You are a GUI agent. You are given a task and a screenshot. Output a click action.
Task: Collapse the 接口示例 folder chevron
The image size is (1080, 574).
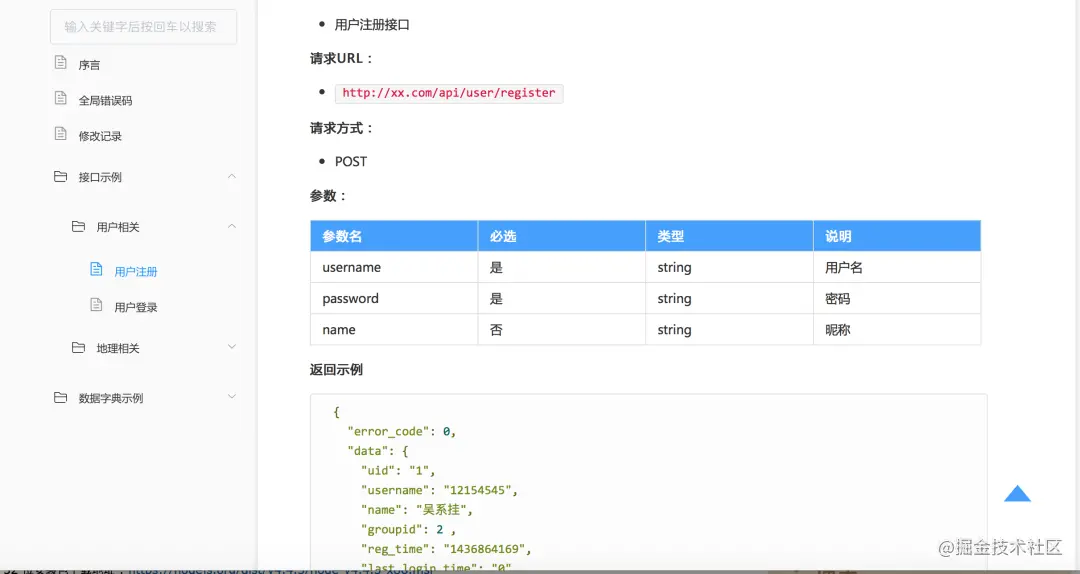[232, 176]
